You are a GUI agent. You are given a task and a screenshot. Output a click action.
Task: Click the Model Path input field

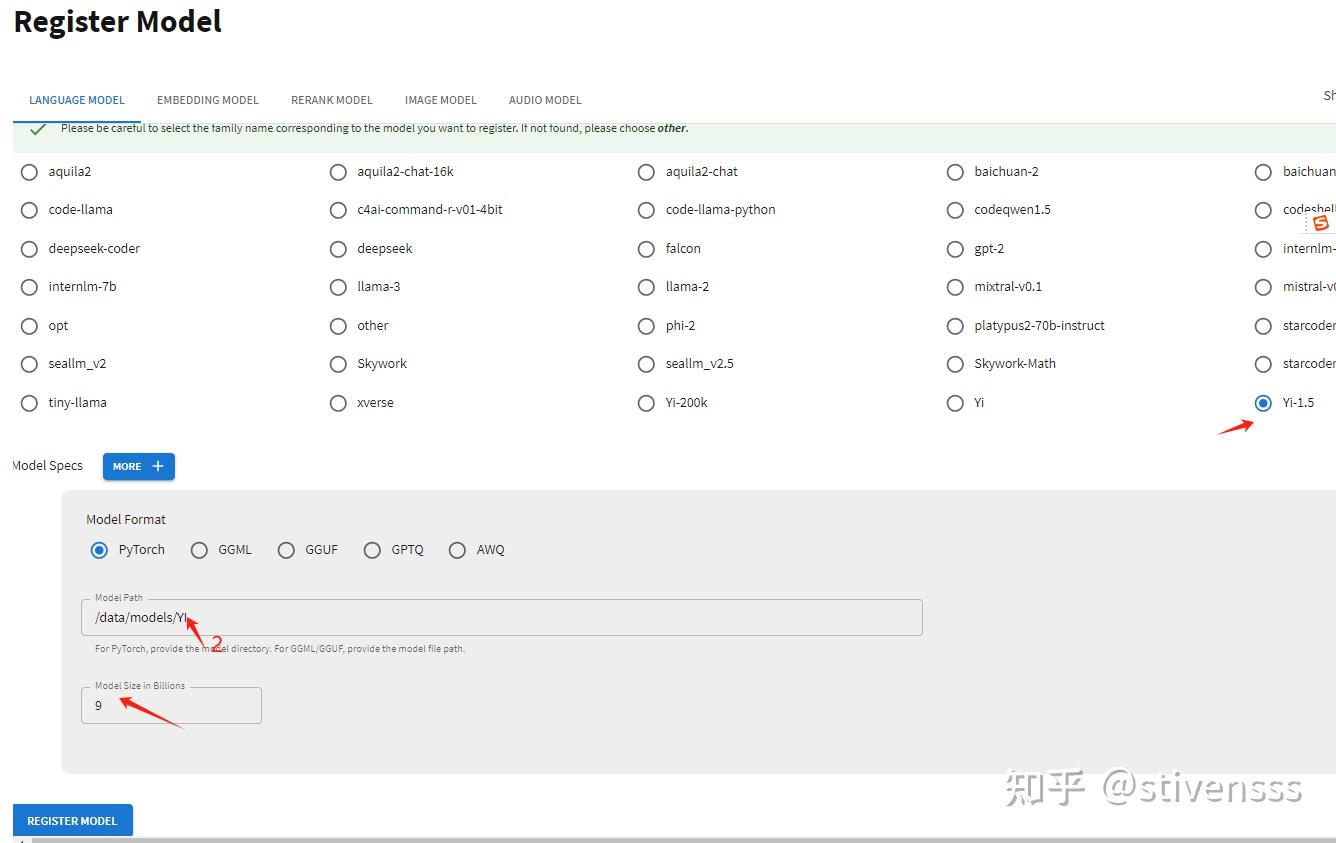[x=502, y=618]
